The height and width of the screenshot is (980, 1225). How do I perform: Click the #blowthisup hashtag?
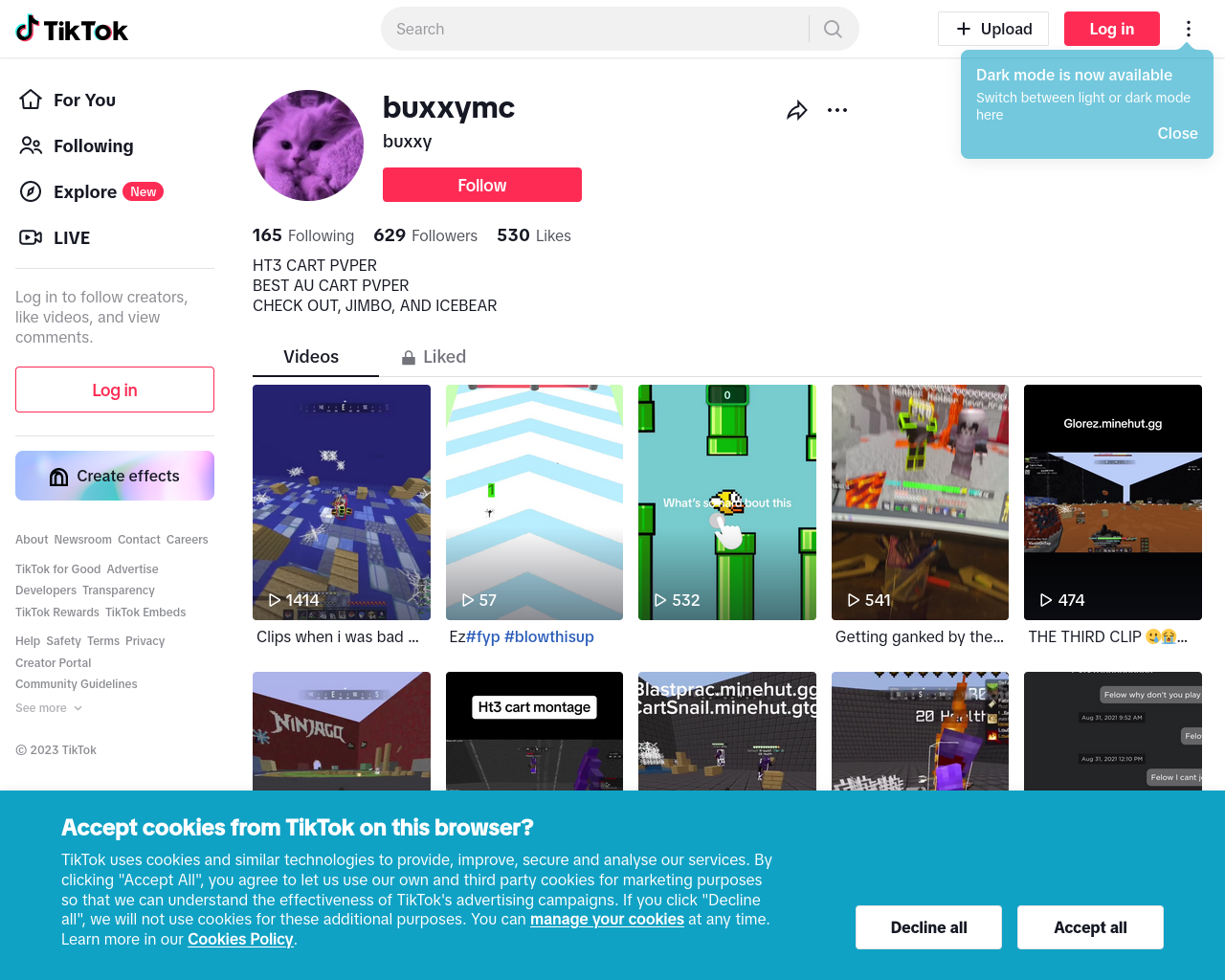pos(549,637)
